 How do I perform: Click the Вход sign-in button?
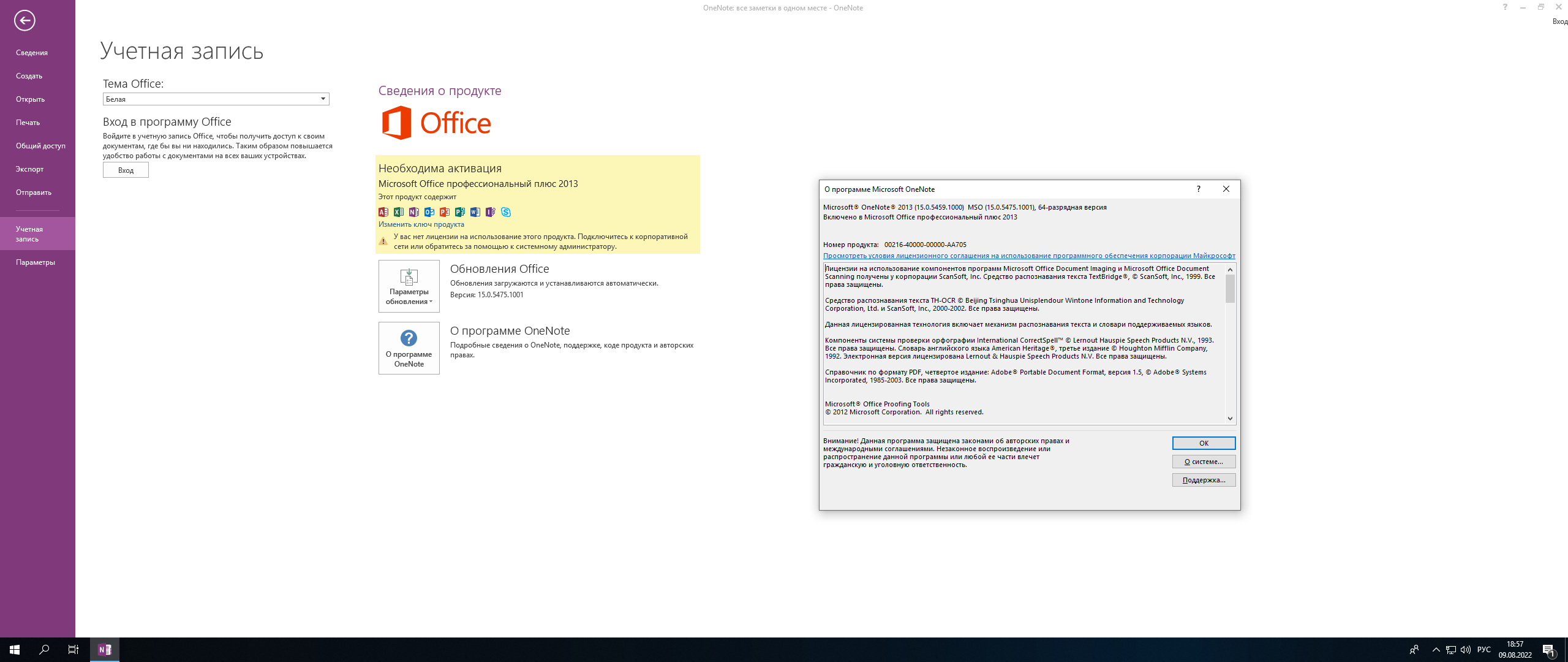[x=126, y=170]
